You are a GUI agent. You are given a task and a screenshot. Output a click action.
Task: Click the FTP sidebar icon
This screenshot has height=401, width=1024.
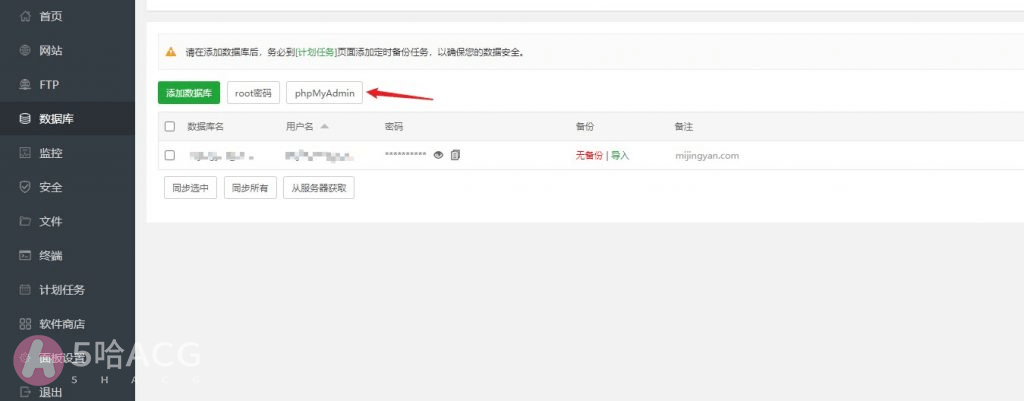click(x=25, y=84)
